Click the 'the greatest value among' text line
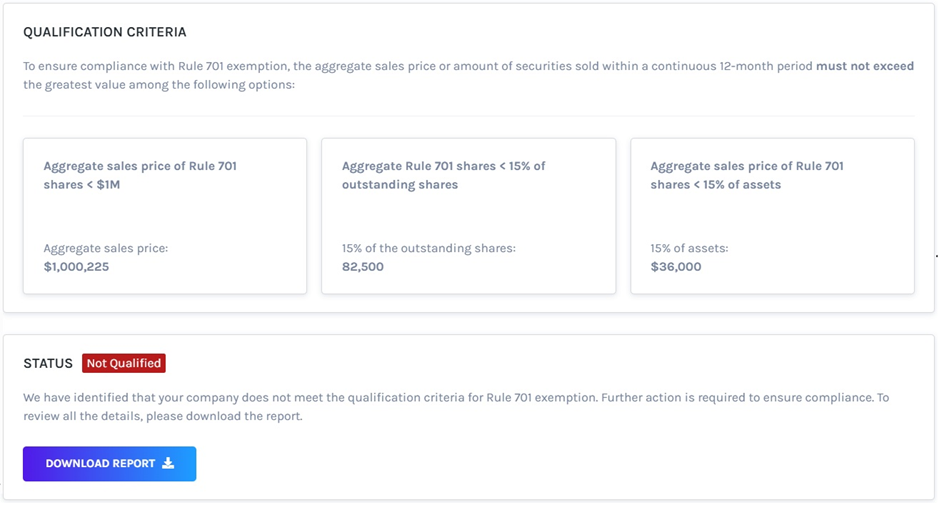The width and height of the screenshot is (939, 505). pos(159,85)
